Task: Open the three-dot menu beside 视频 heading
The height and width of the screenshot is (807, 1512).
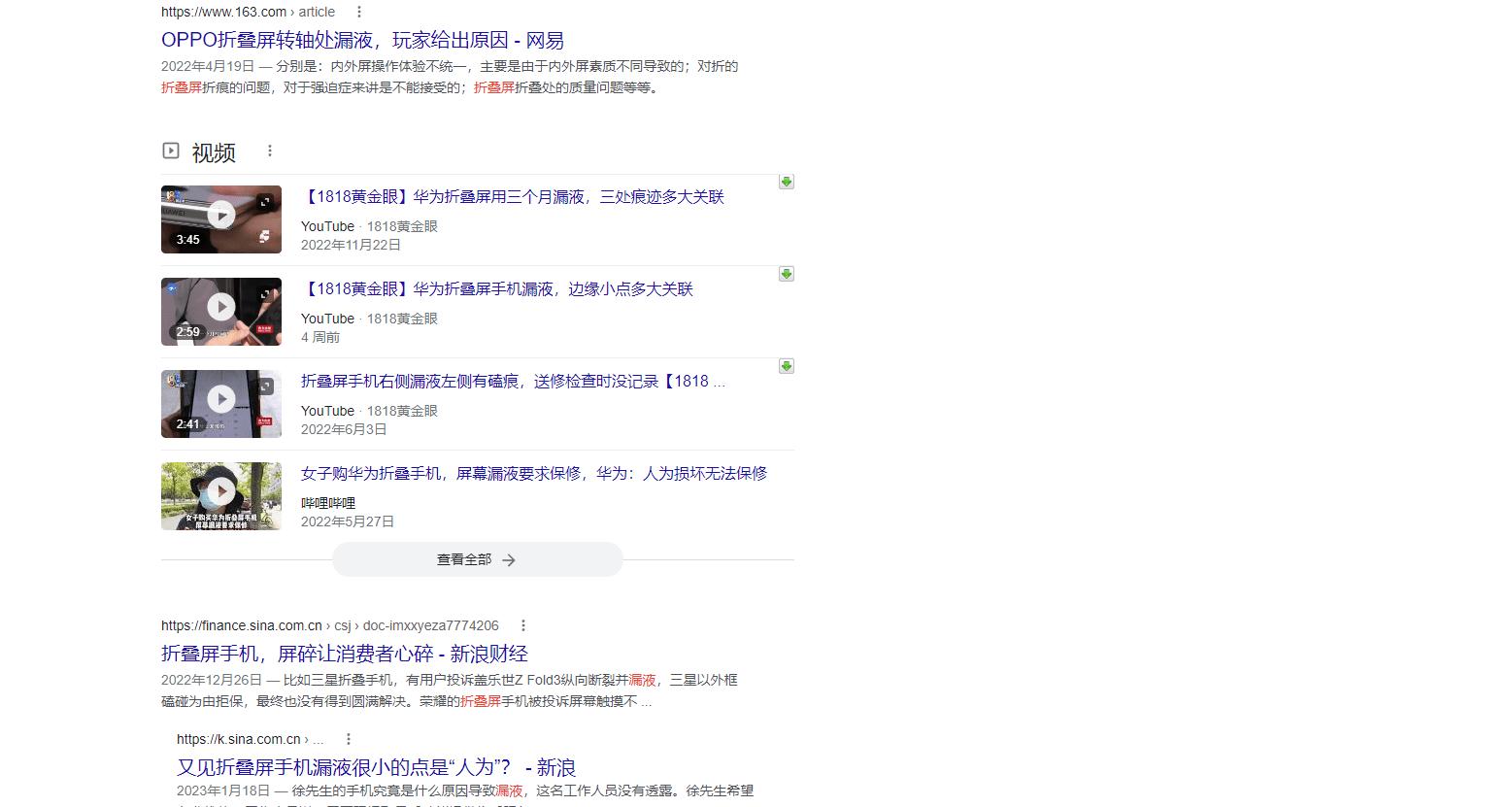Action: point(269,150)
